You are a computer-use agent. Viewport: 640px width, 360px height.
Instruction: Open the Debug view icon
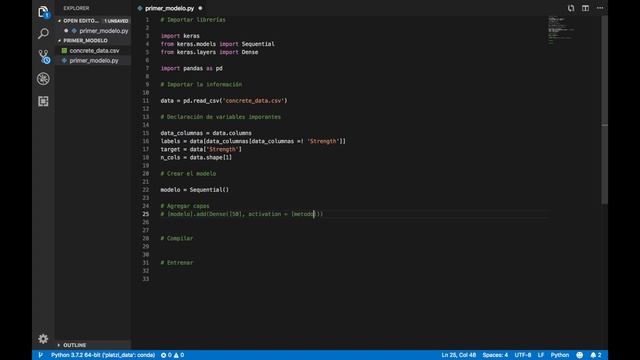click(x=43, y=79)
